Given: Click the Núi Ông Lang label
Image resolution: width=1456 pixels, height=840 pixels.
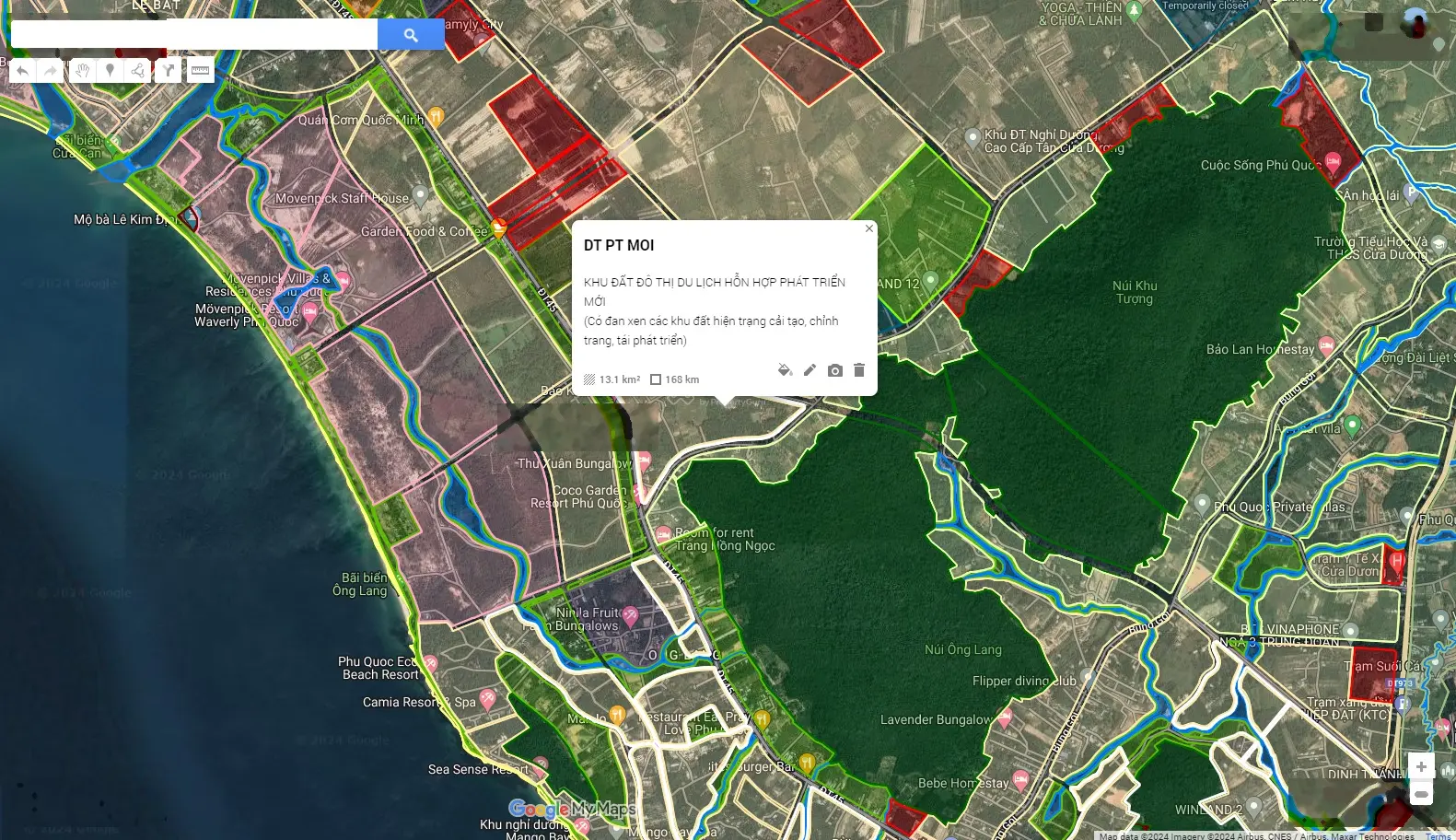Looking at the screenshot, I should click(x=962, y=649).
